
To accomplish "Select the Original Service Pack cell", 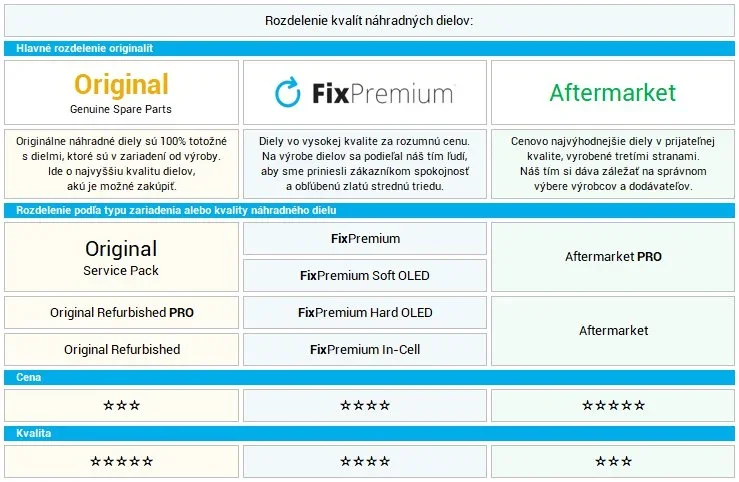I will [x=121, y=257].
